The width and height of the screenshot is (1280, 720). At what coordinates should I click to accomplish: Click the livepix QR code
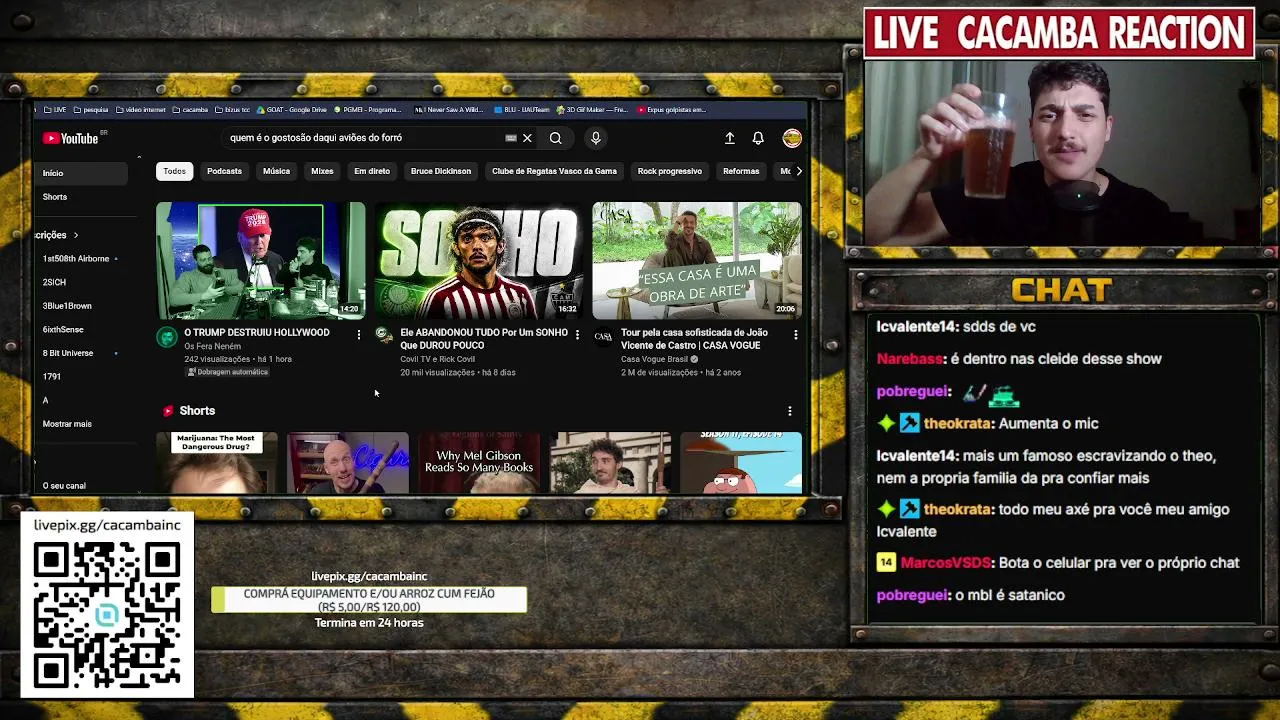click(x=107, y=616)
